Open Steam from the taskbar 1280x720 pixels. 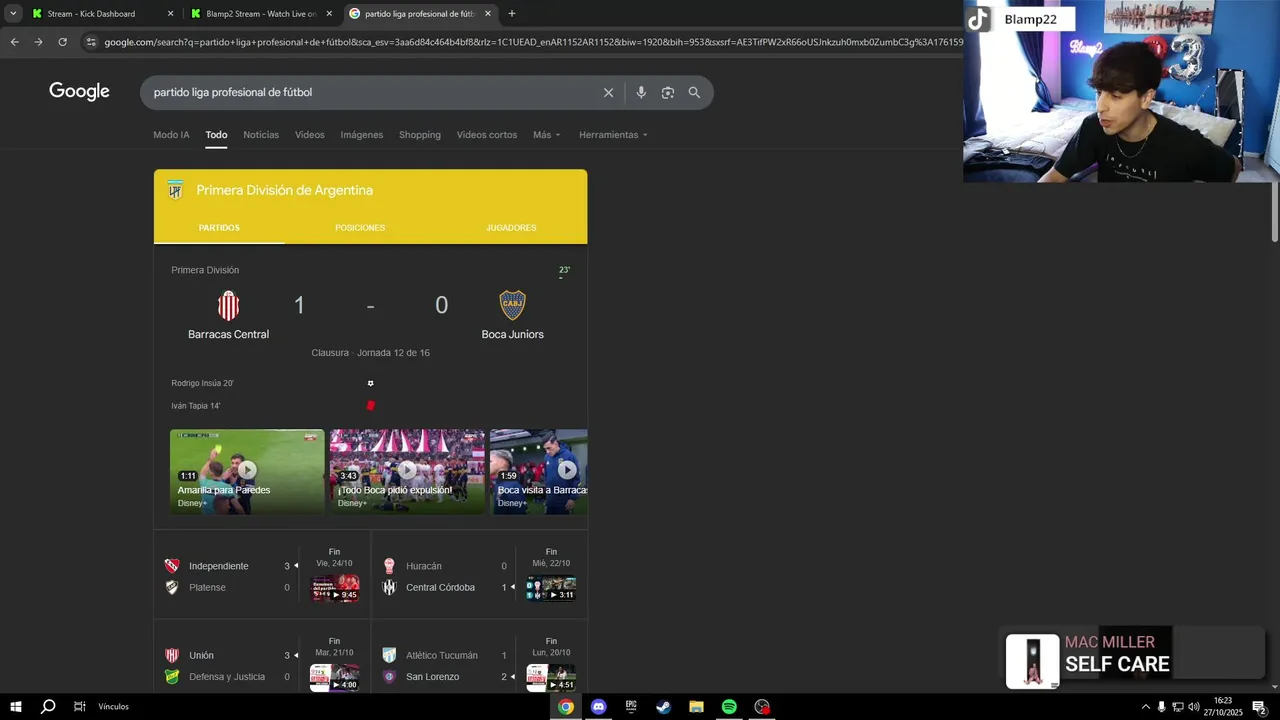[663, 707]
